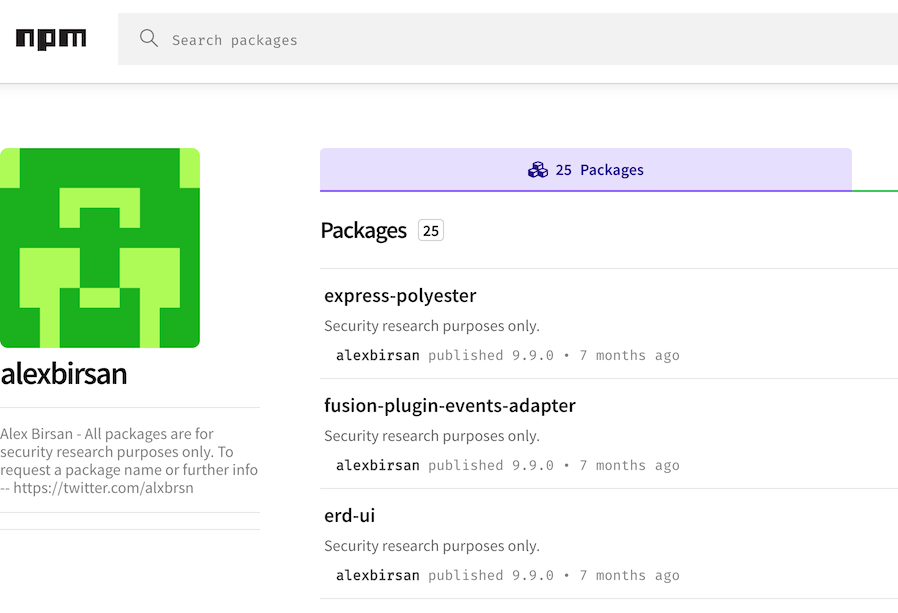Open the express-polyester package
This screenshot has height=613, width=898.
click(400, 296)
